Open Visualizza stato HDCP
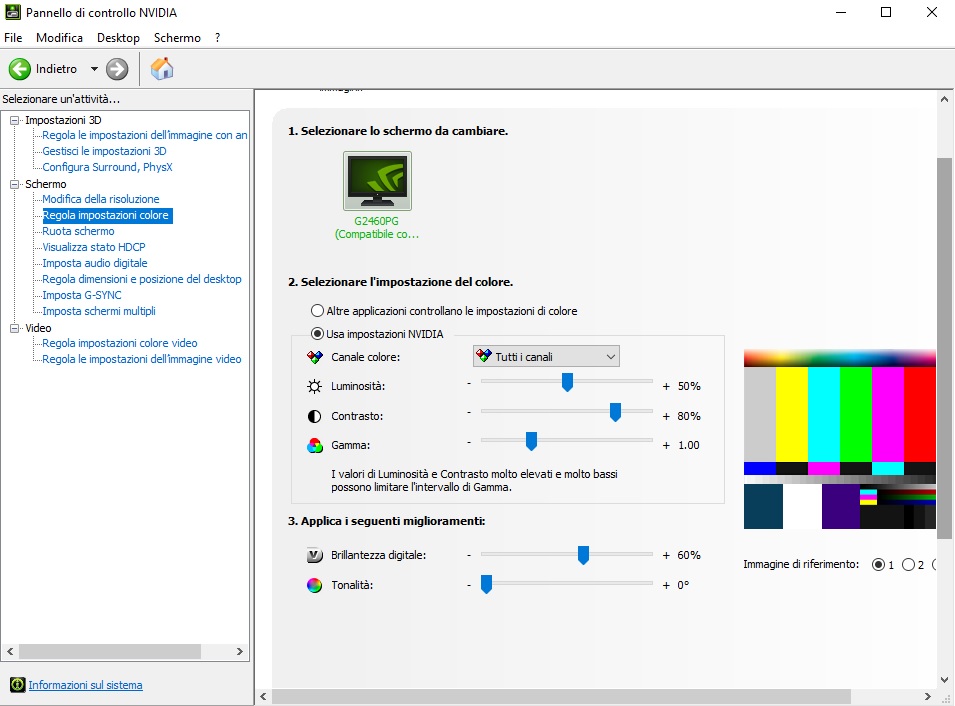This screenshot has width=955, height=706. coord(94,247)
